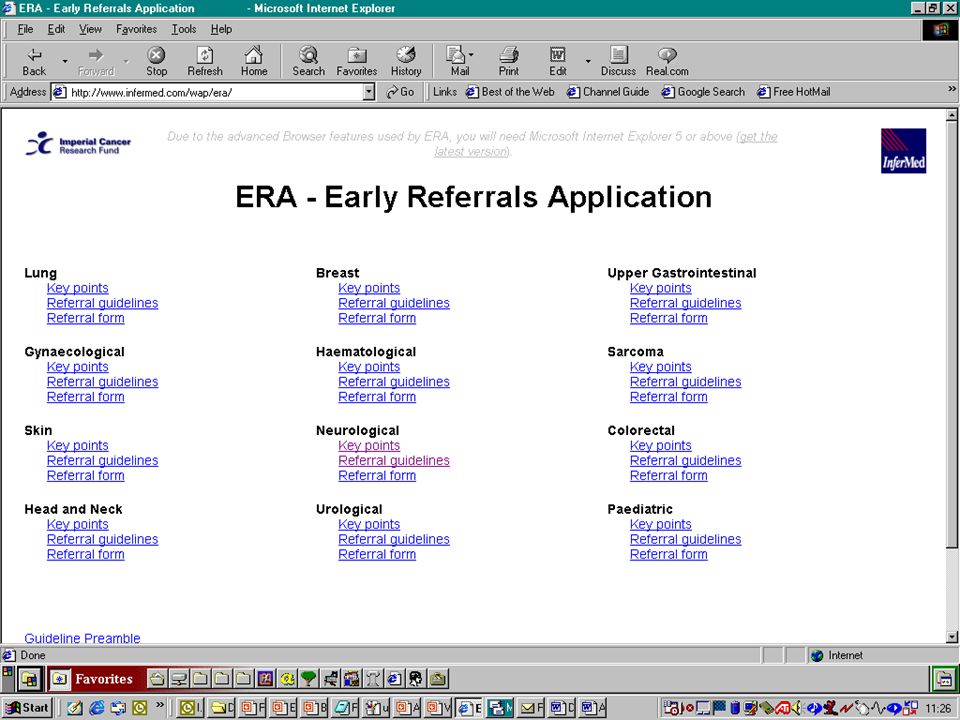The height and width of the screenshot is (720, 960).
Task: Open Haematological Key points link
Action: pyautogui.click(x=369, y=367)
